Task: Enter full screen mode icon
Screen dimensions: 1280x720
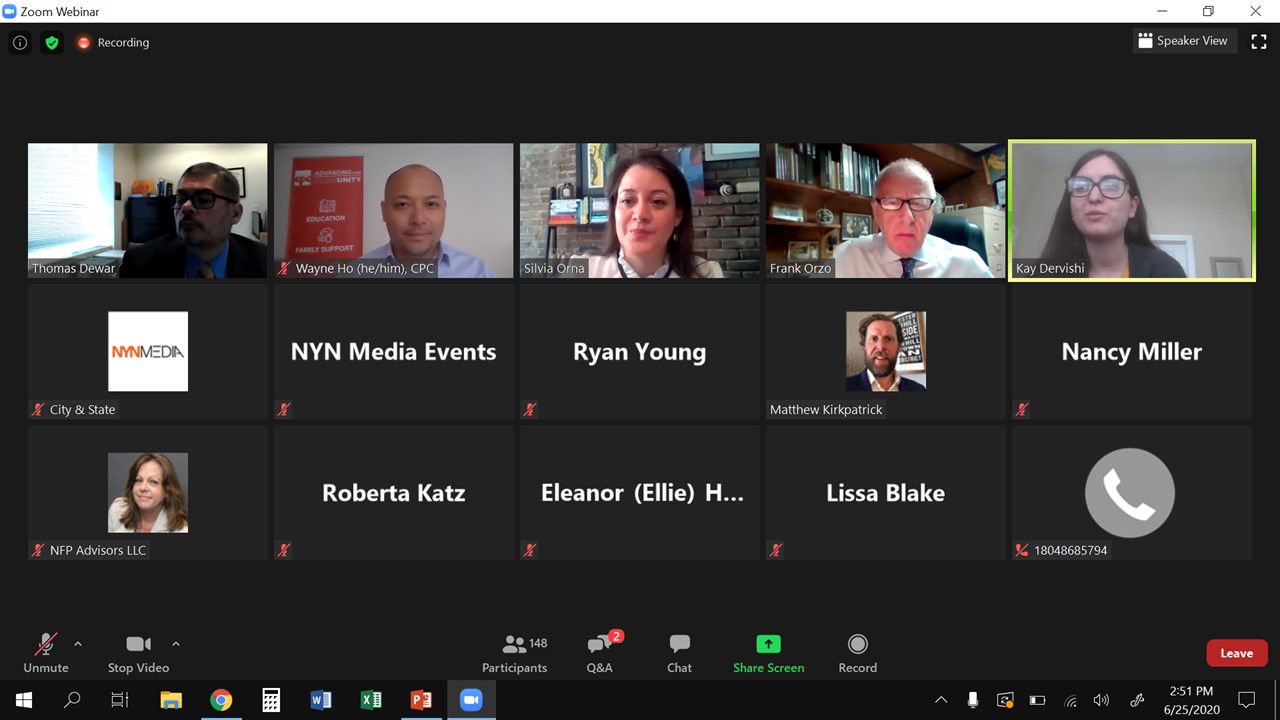Action: pyautogui.click(x=1259, y=41)
